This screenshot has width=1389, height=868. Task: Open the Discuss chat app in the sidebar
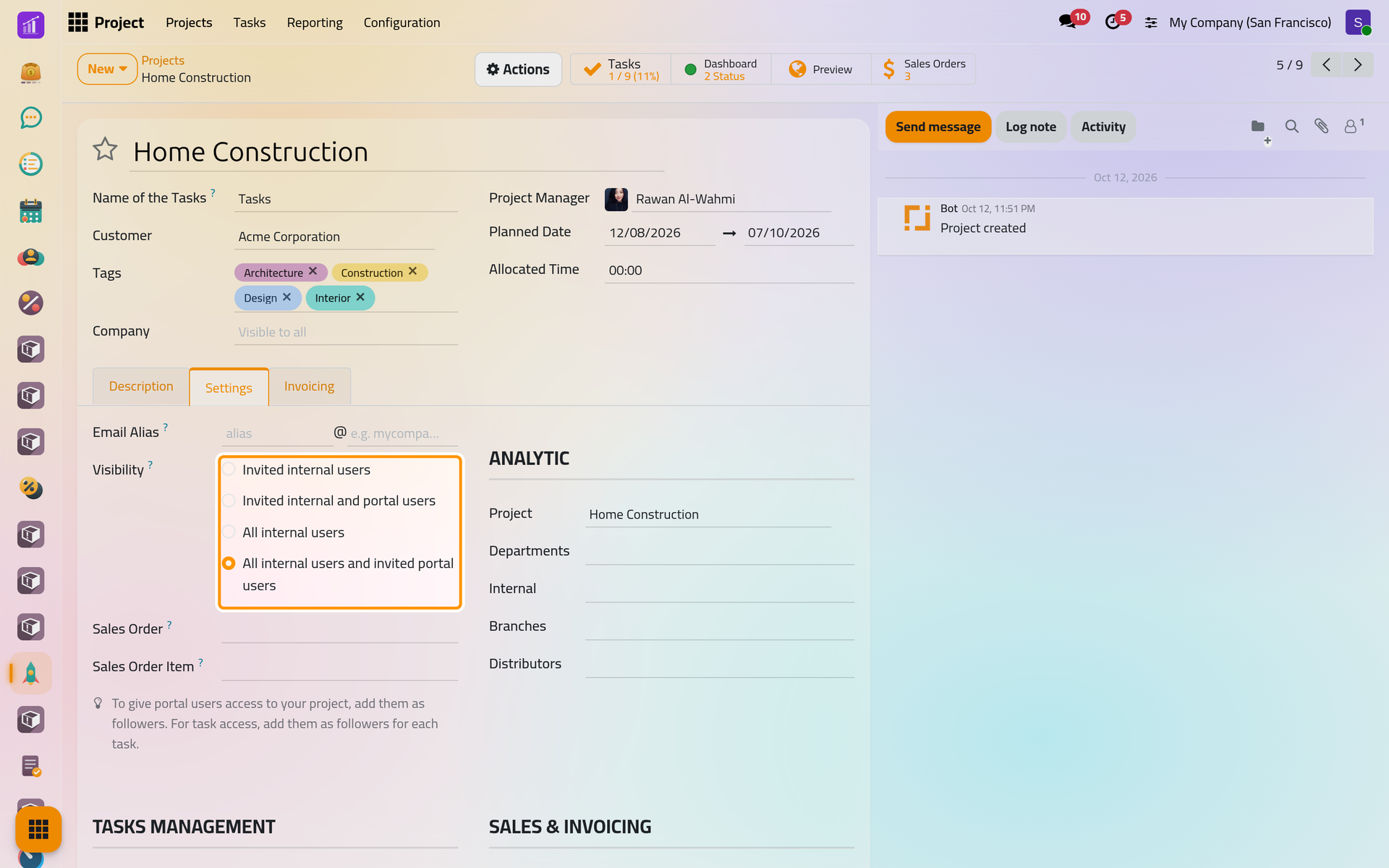click(30, 118)
